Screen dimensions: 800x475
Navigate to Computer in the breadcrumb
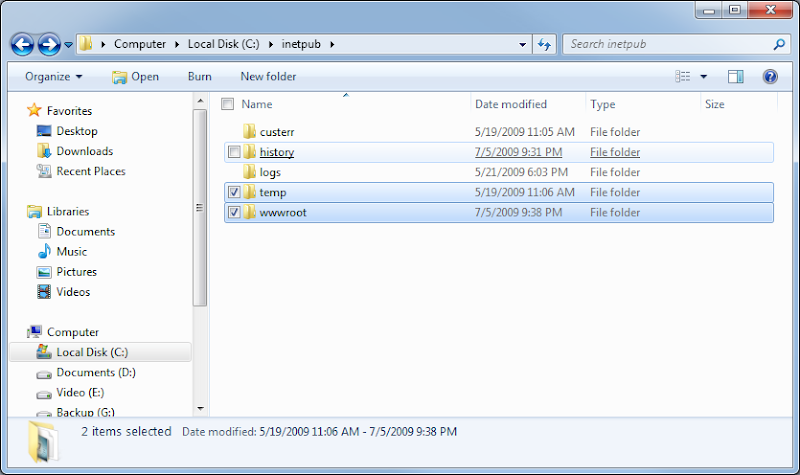coord(140,44)
